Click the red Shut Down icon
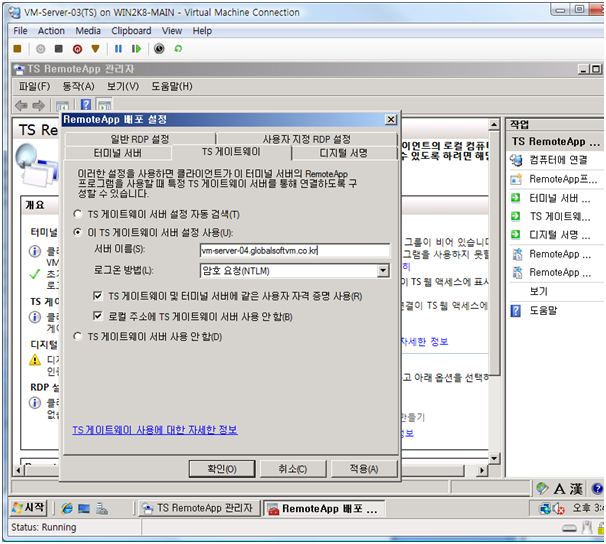The width and height of the screenshot is (606, 544). (x=77, y=49)
